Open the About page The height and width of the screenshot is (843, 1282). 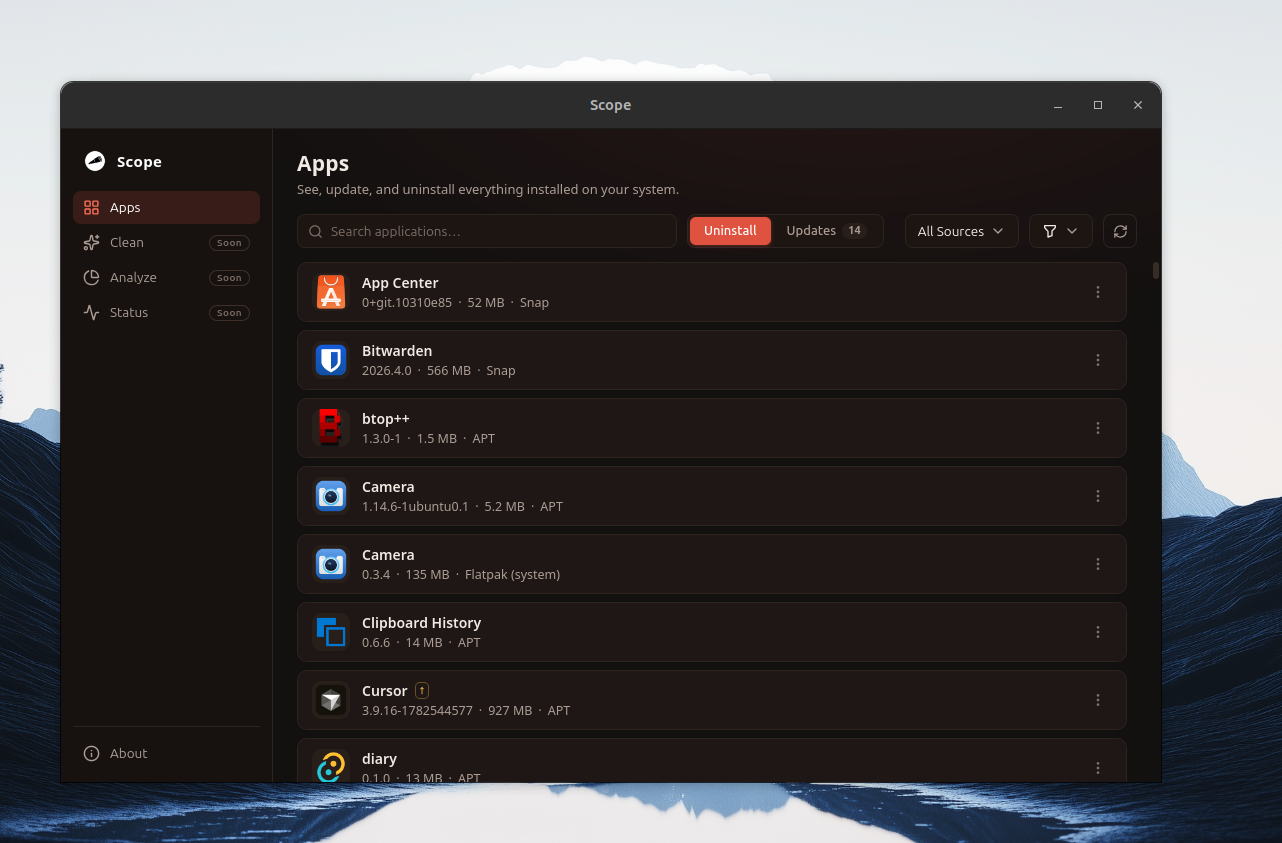tap(166, 753)
